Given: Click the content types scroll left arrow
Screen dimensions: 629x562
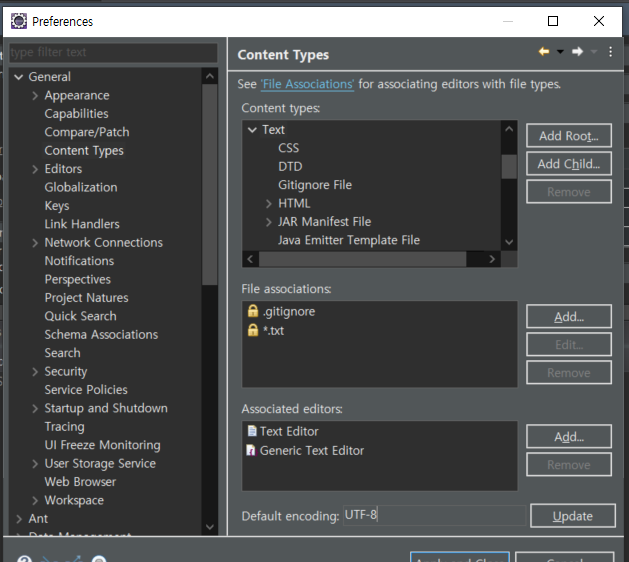Looking at the screenshot, I should point(250,259).
